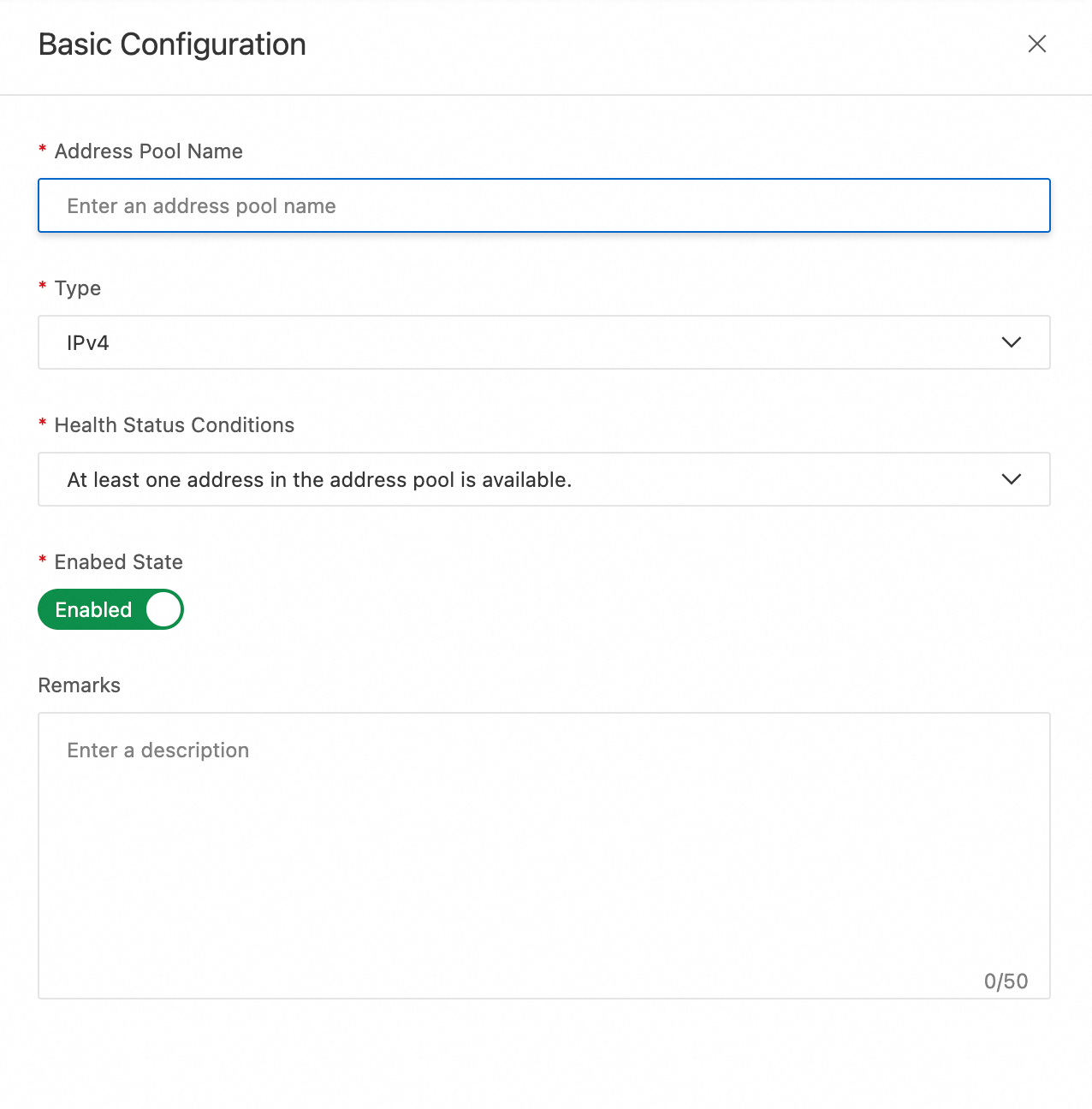
Task: Click the Address Pool Name input field
Action: [543, 205]
